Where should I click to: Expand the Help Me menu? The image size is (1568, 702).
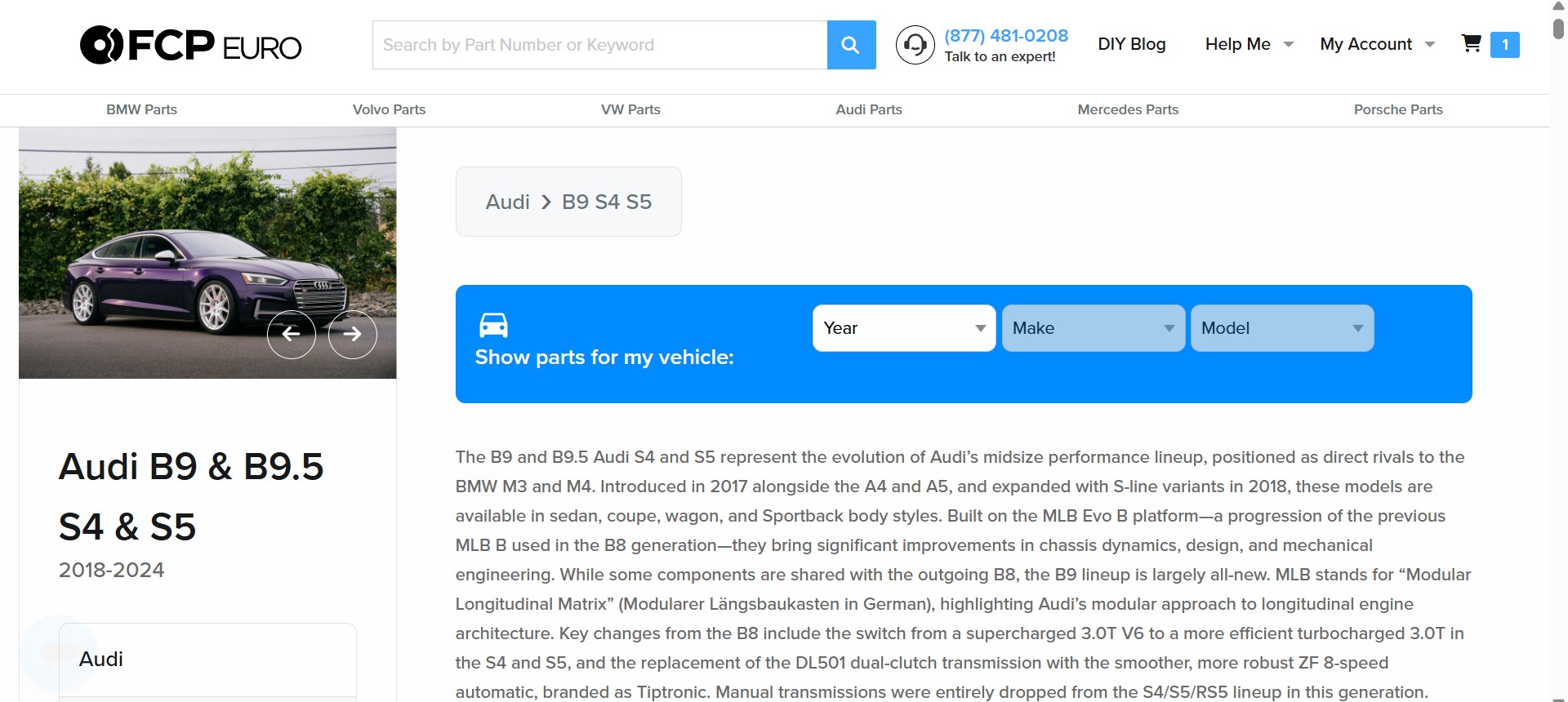[x=1249, y=44]
